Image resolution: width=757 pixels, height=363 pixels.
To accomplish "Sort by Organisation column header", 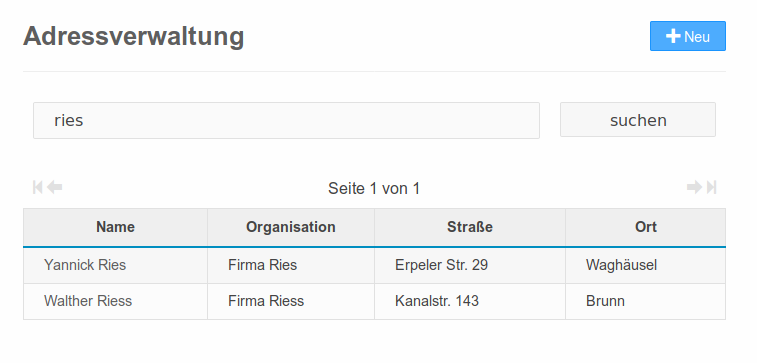I will [291, 227].
